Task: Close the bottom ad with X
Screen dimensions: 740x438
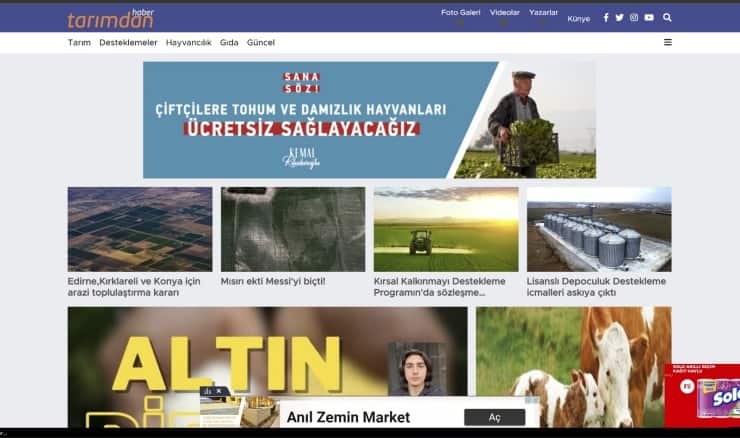Action: tap(219, 391)
